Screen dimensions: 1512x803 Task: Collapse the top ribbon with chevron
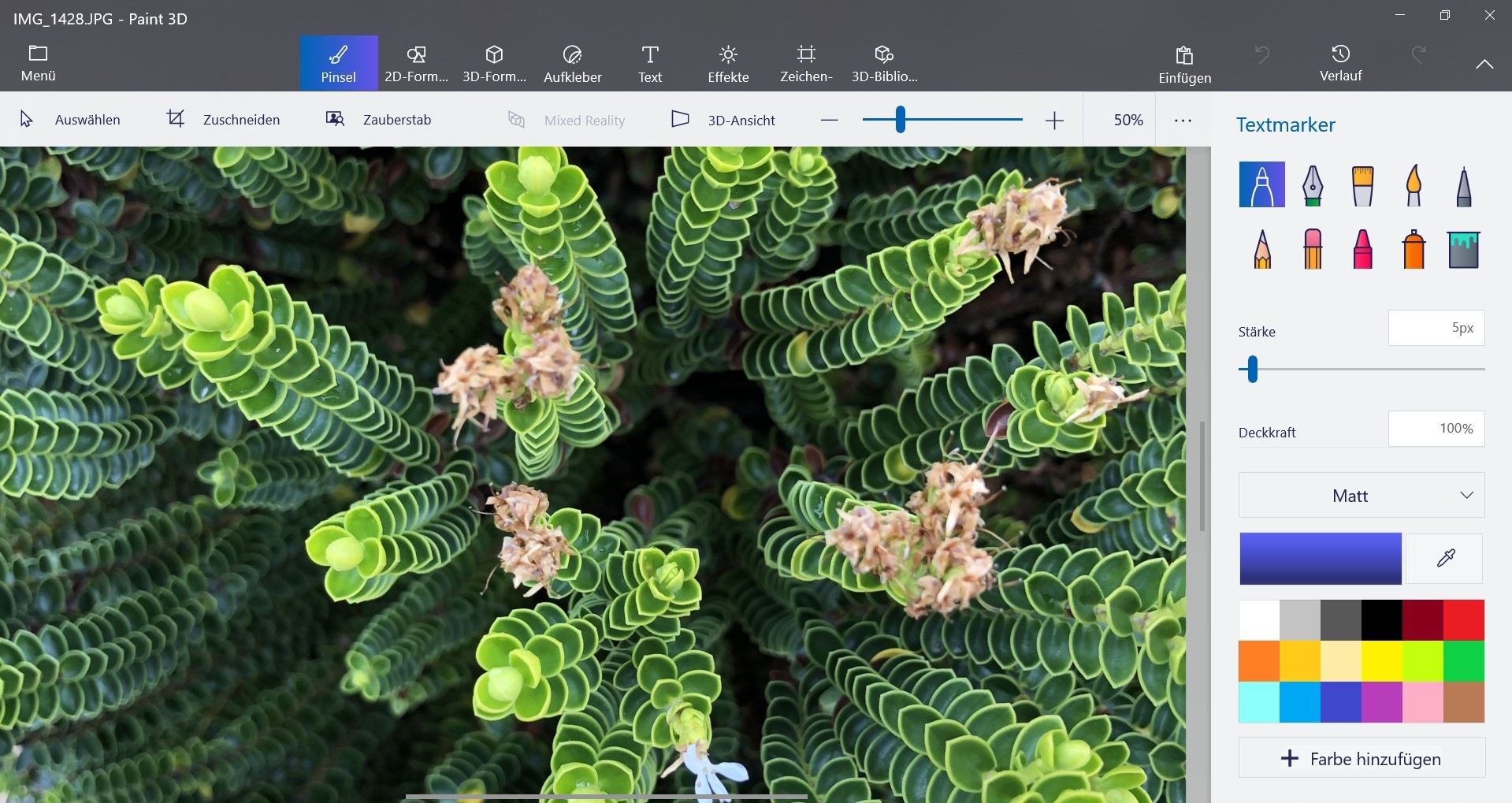click(1484, 65)
